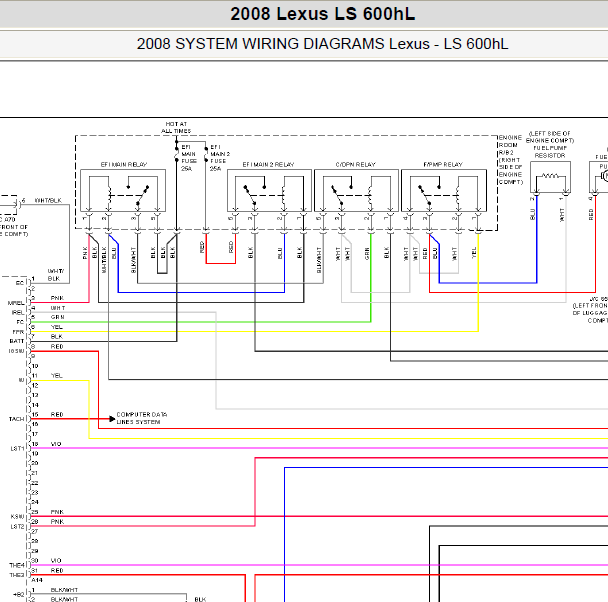
Task: Click the "COMPUTER DATA LINES SYSTEM" reference
Action: (x=142, y=418)
